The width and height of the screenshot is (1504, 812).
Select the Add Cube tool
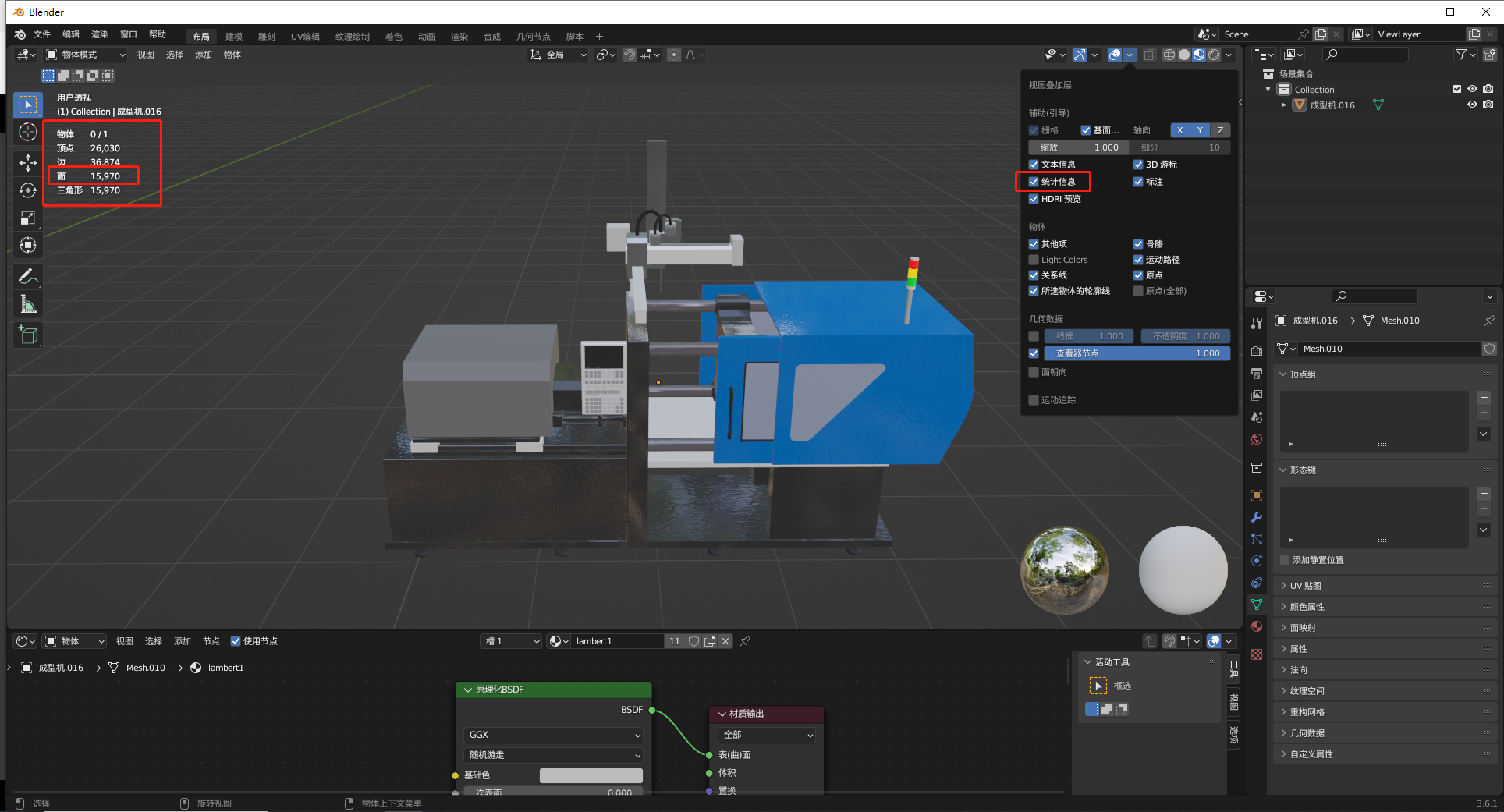click(x=28, y=335)
